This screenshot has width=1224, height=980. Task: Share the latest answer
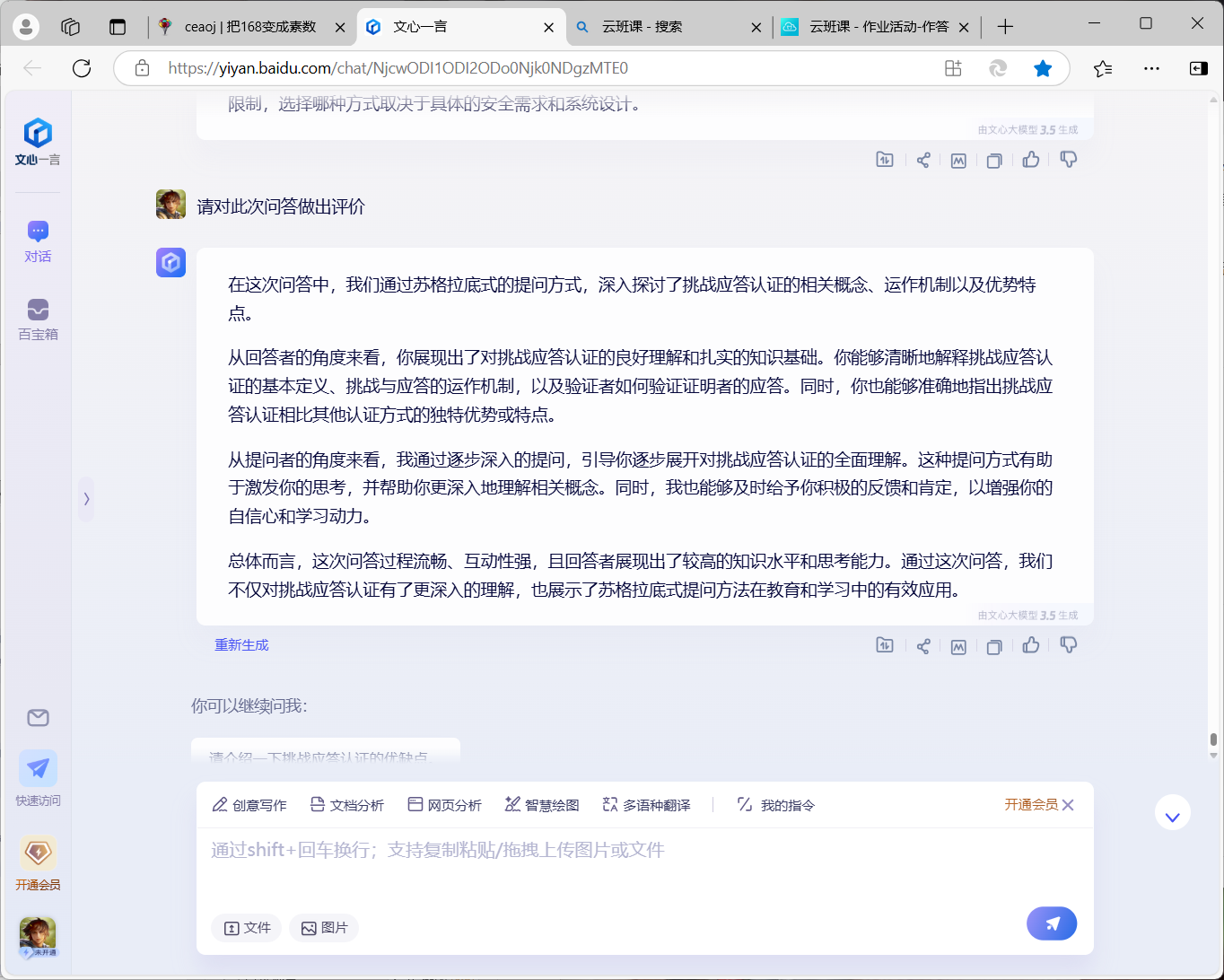point(922,646)
